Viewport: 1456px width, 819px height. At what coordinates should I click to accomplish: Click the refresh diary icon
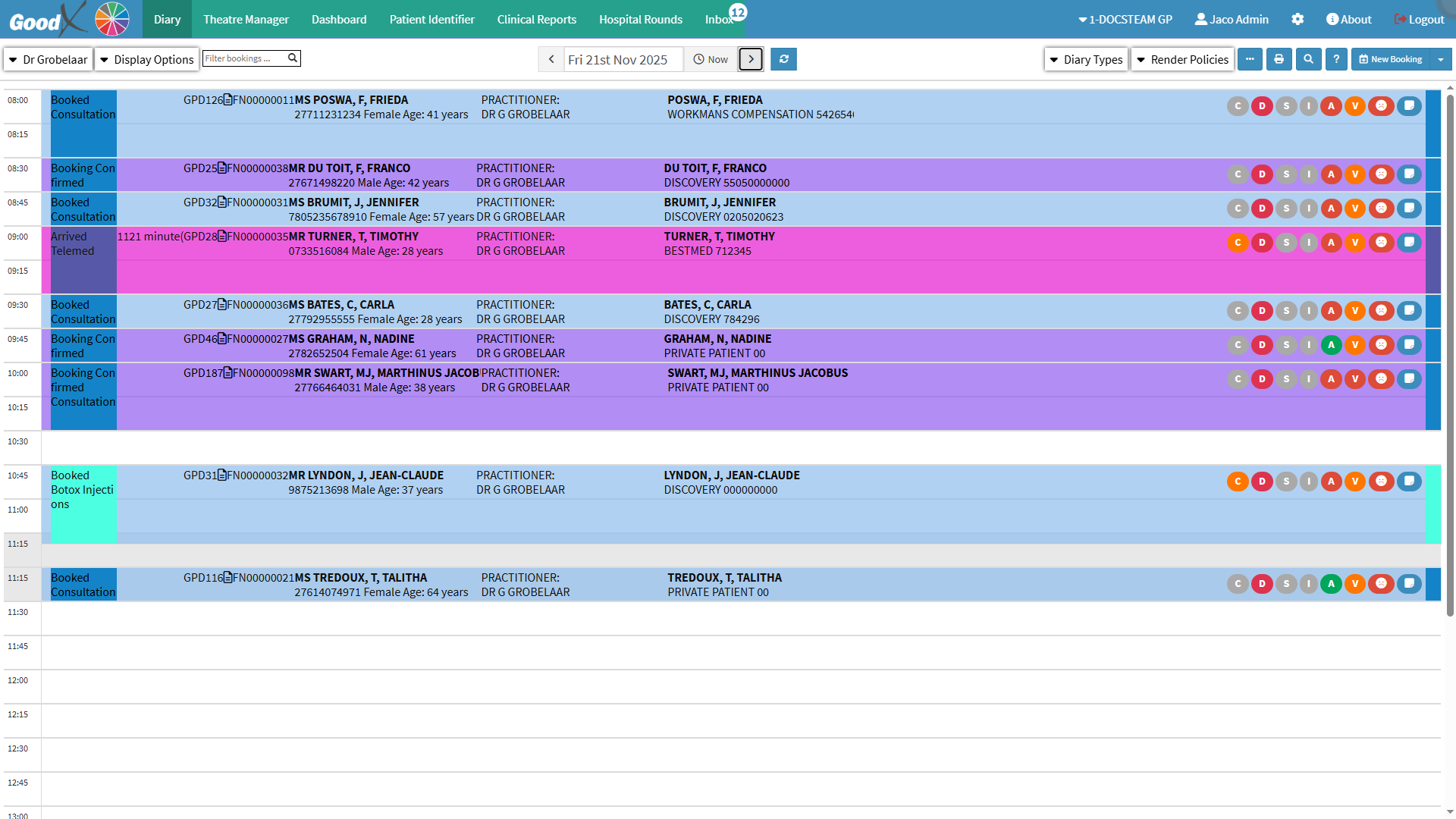(783, 59)
